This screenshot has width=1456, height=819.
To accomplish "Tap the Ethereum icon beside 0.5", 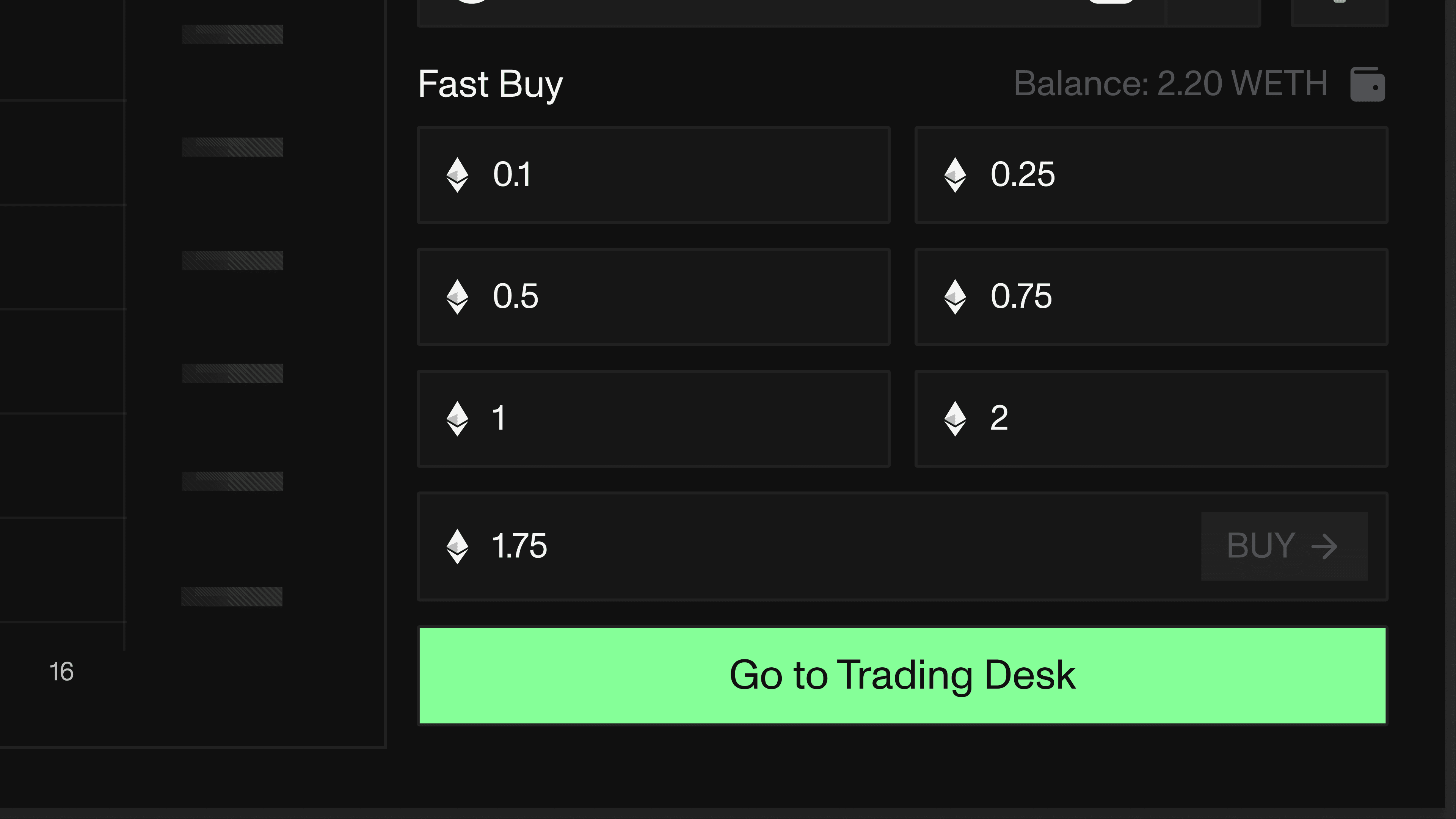I will click(457, 297).
